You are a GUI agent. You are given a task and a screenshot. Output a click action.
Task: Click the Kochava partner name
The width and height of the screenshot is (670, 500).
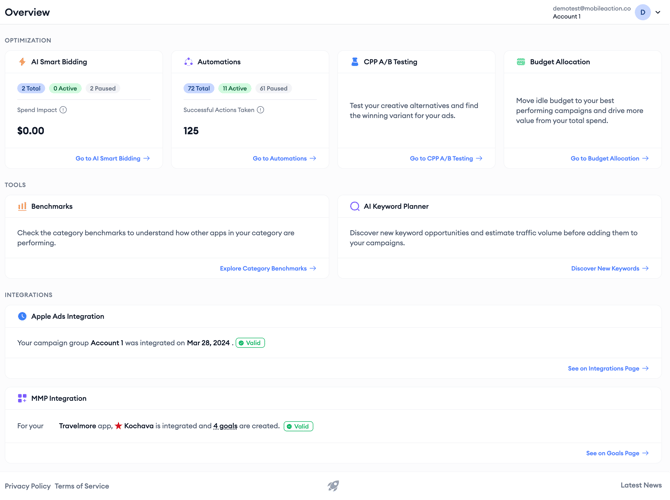click(139, 426)
